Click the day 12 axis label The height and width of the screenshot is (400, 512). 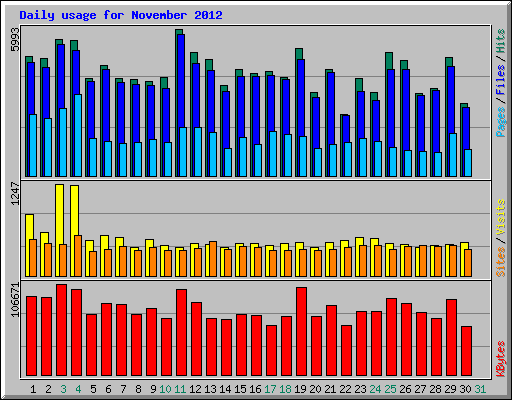pos(195,389)
